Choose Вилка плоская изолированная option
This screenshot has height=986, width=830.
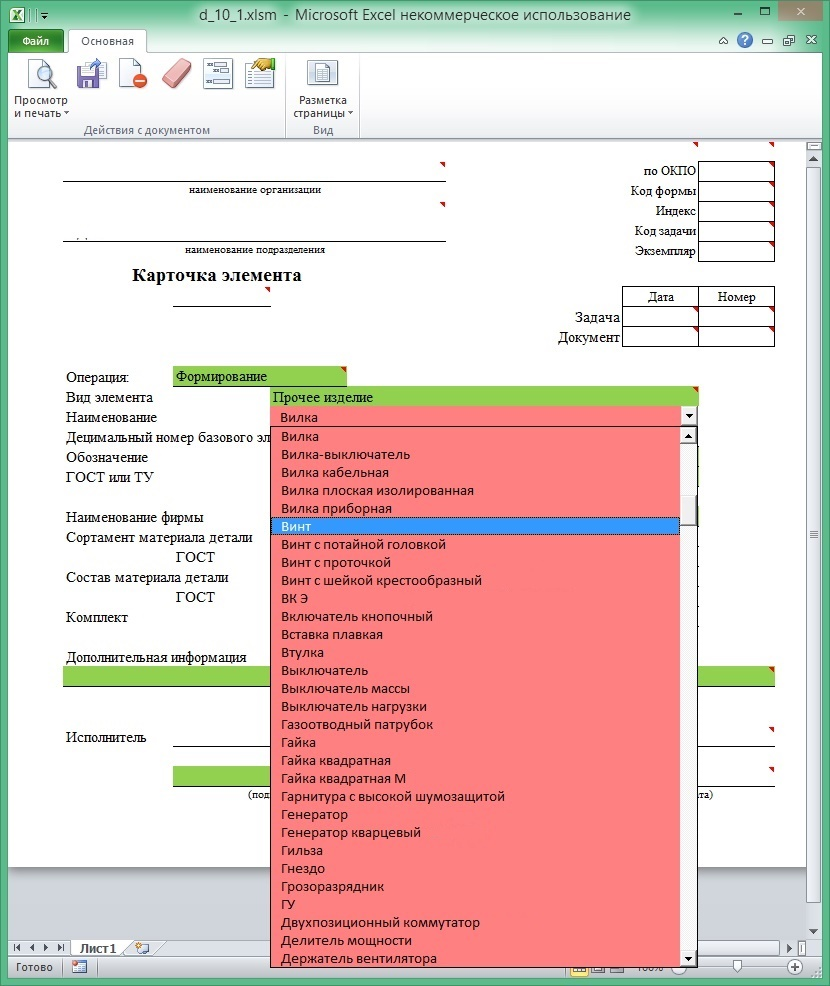(475, 490)
